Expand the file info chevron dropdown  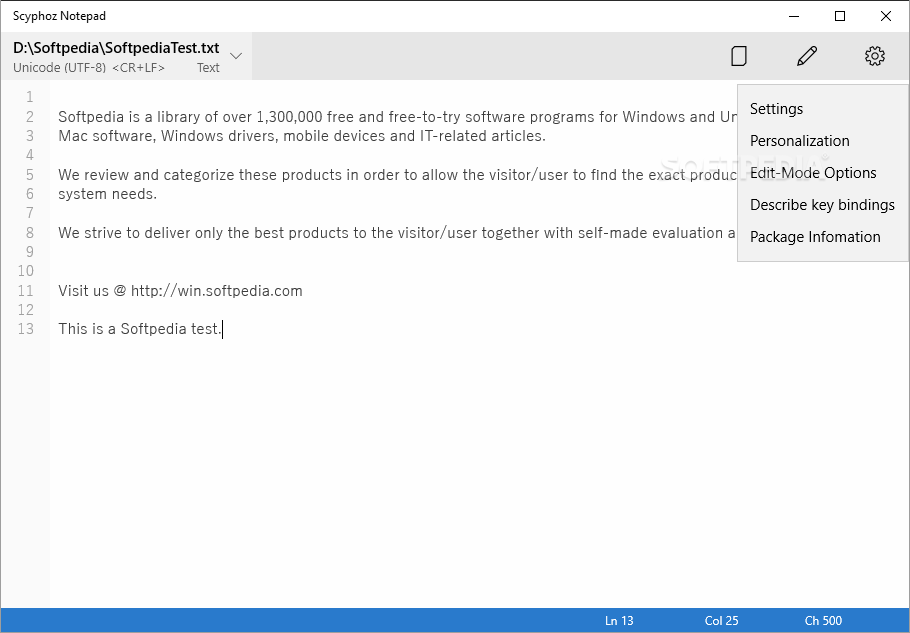coord(236,56)
